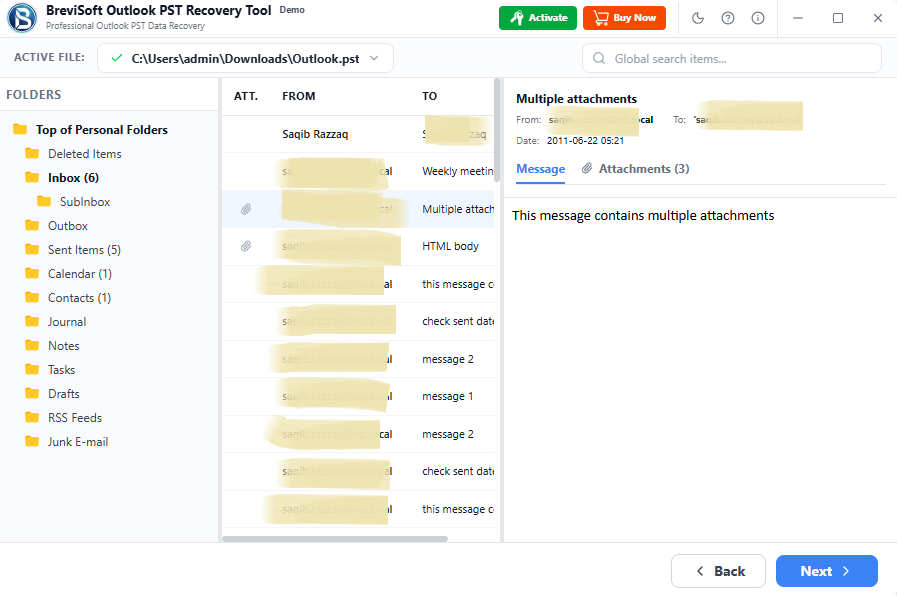
Task: Click the Inbox folder icon
Action: click(32, 177)
